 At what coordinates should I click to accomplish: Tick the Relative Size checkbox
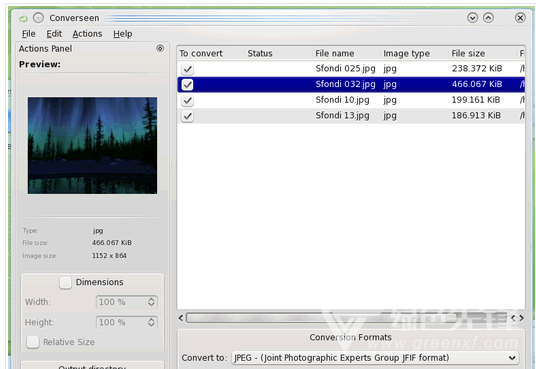pos(33,342)
